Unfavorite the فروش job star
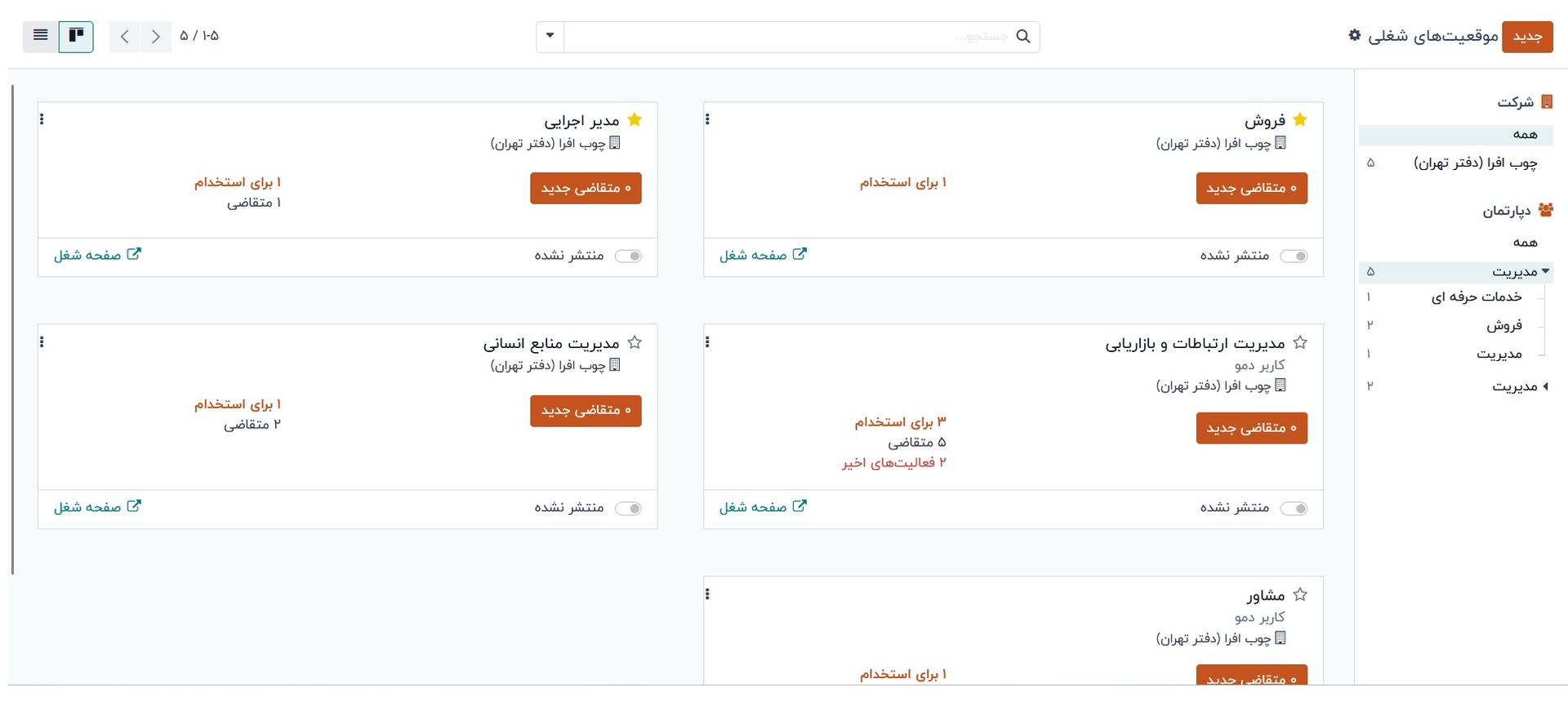Viewport: 1568px width, 705px height. point(1300,120)
